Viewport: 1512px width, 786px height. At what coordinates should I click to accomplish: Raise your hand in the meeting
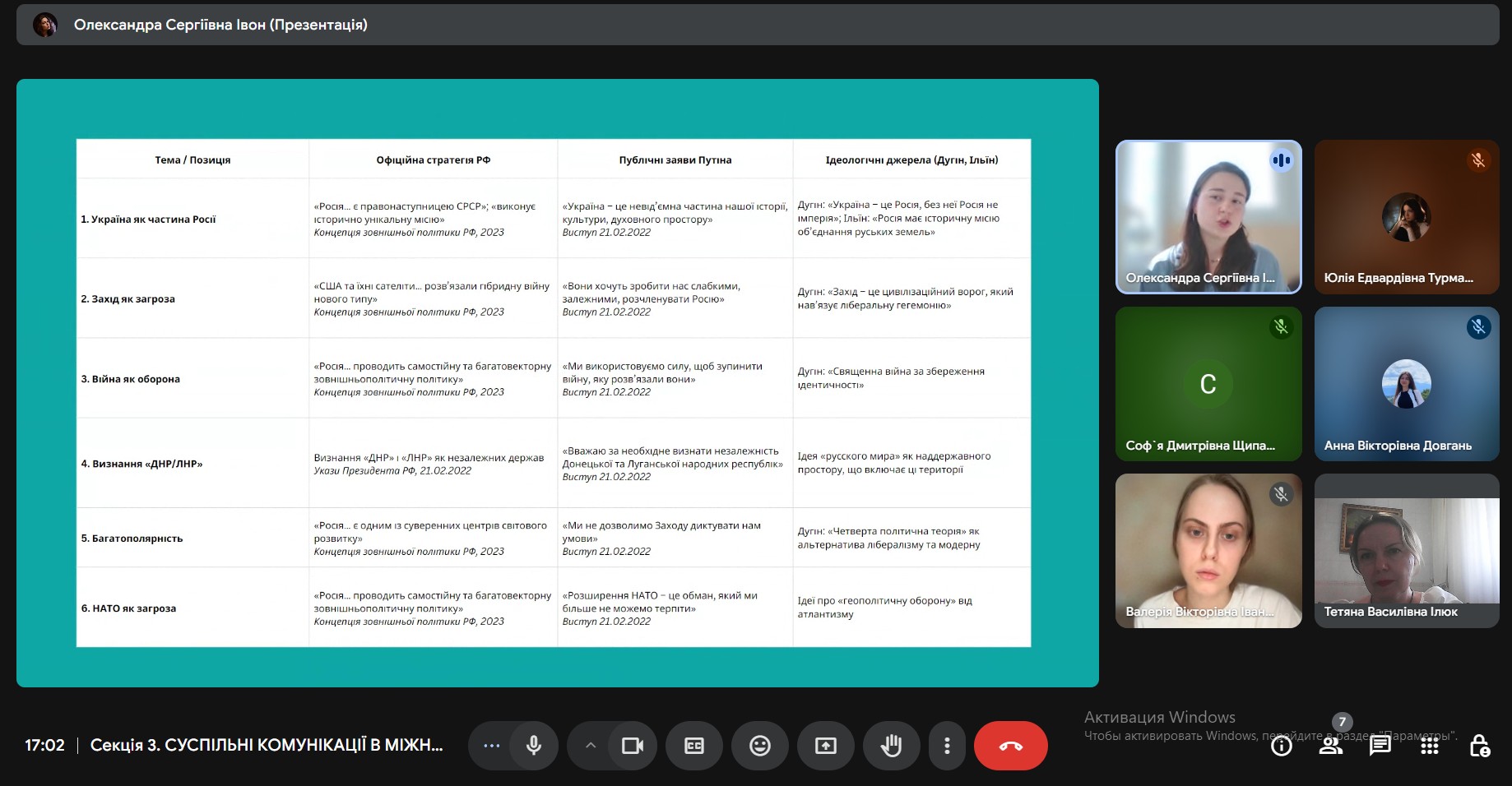point(891,746)
